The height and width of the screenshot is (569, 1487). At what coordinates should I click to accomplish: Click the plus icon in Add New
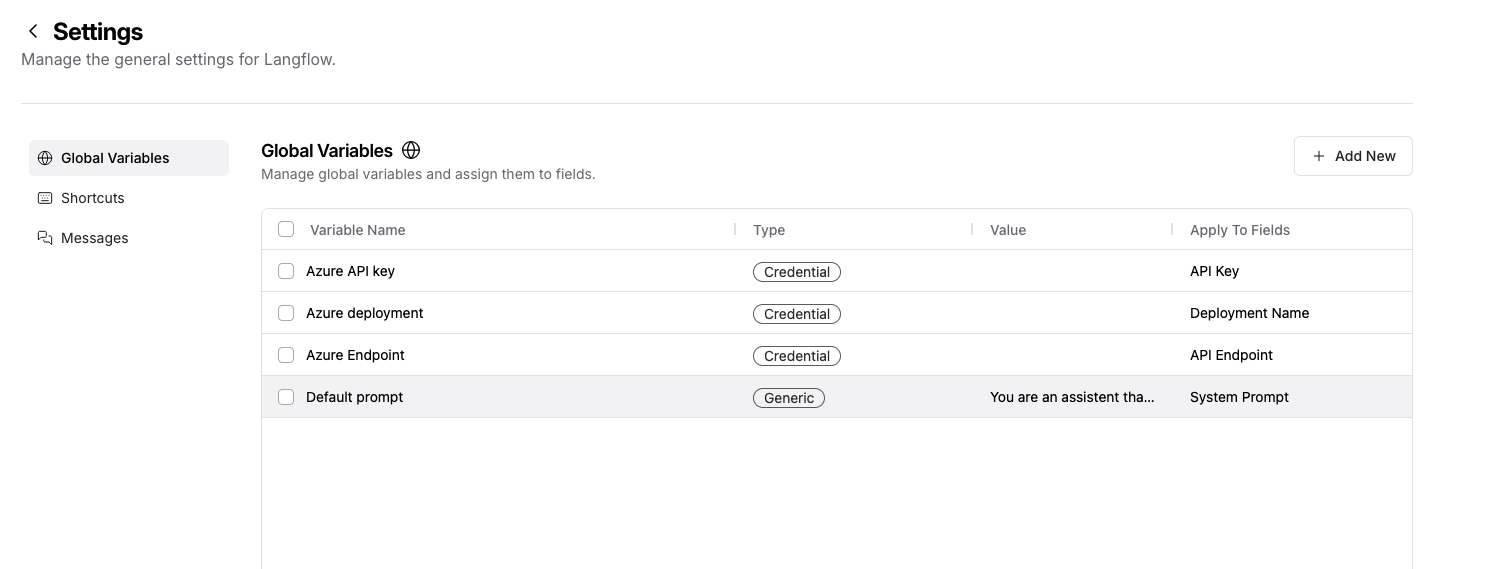pyautogui.click(x=1318, y=156)
